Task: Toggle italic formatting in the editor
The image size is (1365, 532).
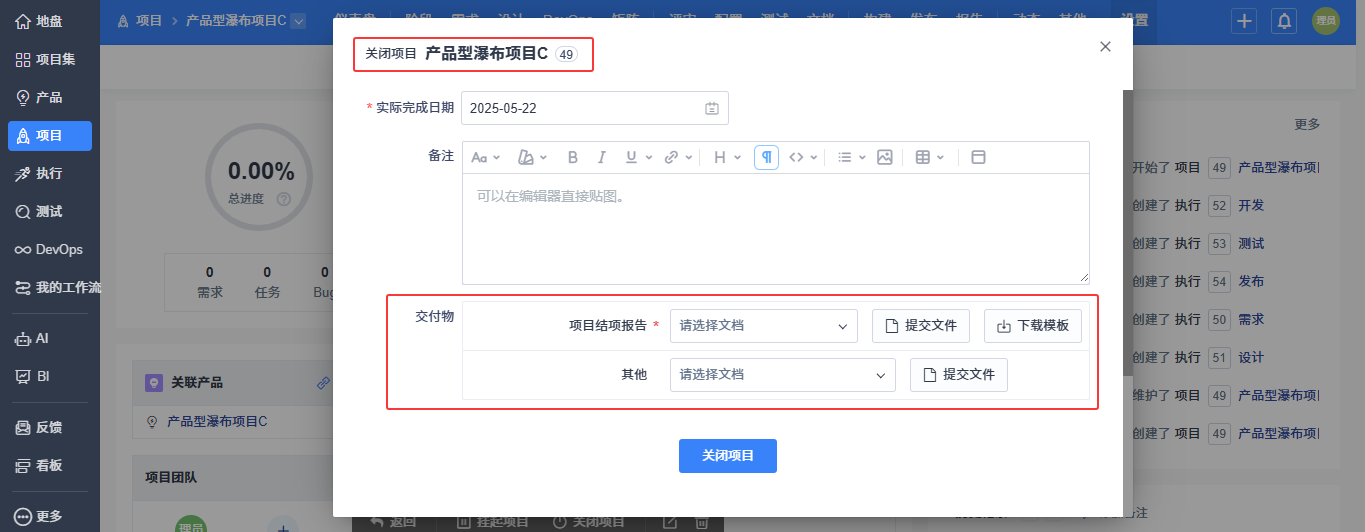Action: [602, 157]
